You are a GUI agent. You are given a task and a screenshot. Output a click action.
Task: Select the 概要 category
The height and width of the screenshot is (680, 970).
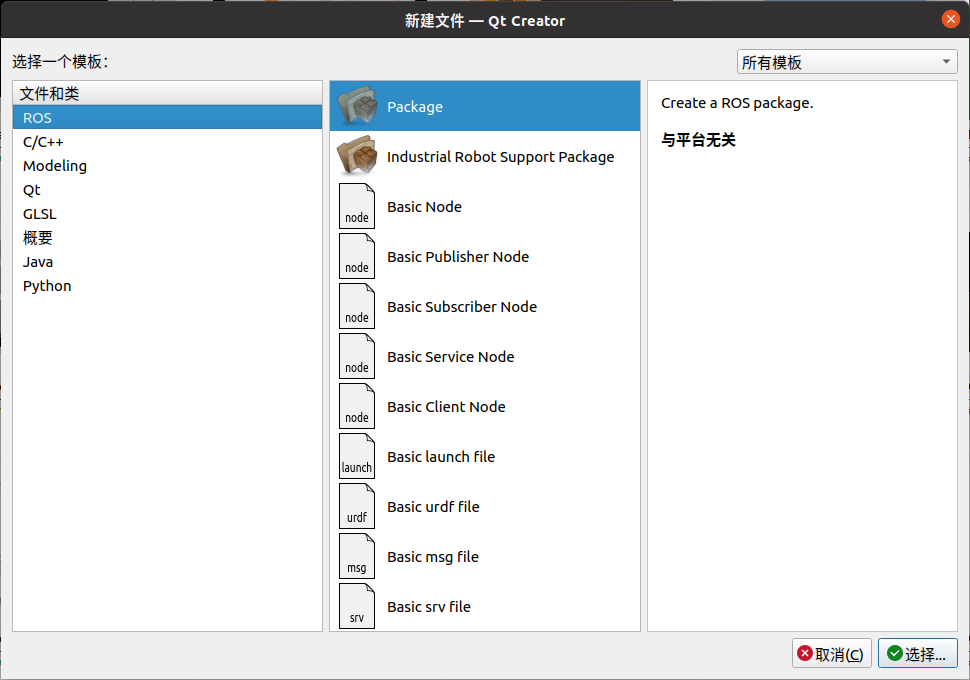[x=168, y=238]
